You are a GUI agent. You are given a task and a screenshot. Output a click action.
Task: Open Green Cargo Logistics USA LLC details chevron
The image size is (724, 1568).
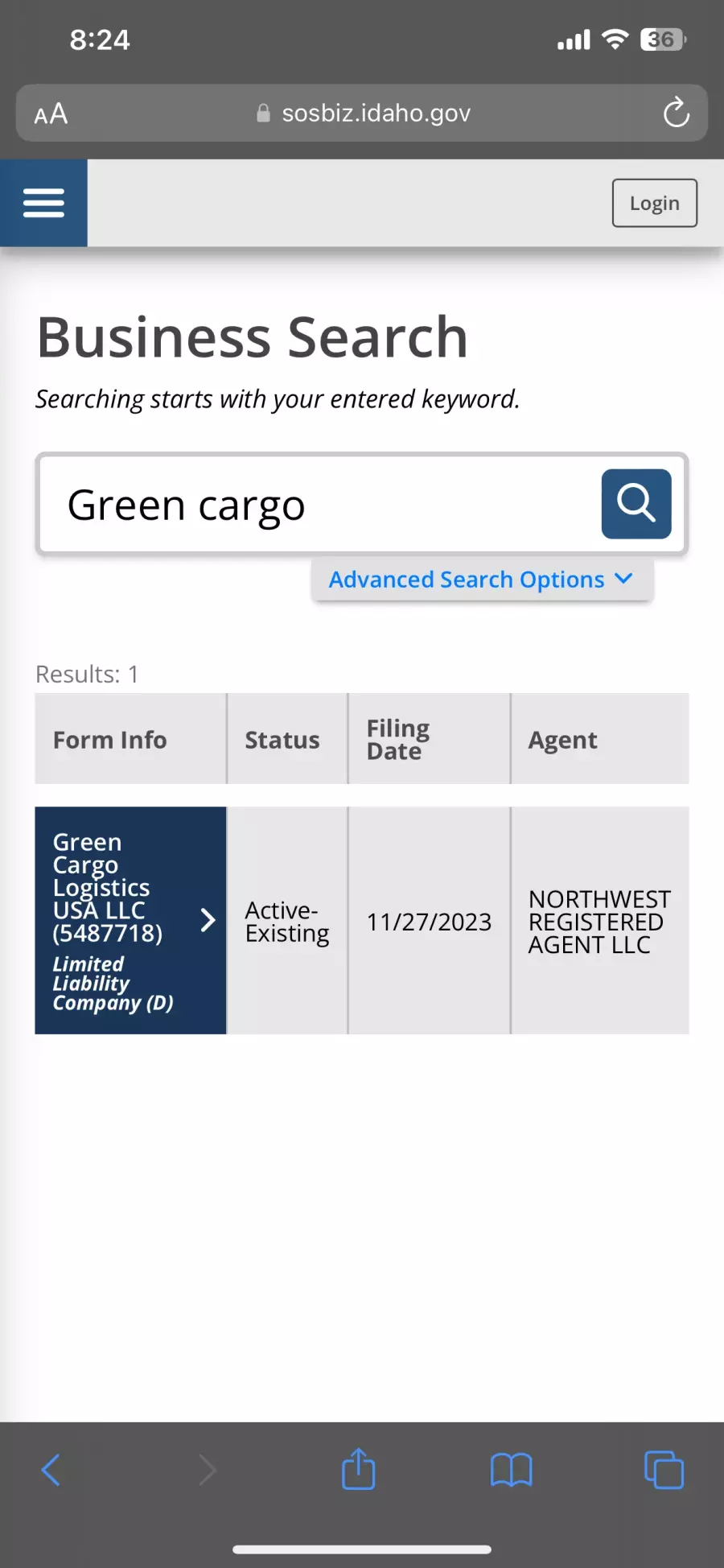pos(208,920)
